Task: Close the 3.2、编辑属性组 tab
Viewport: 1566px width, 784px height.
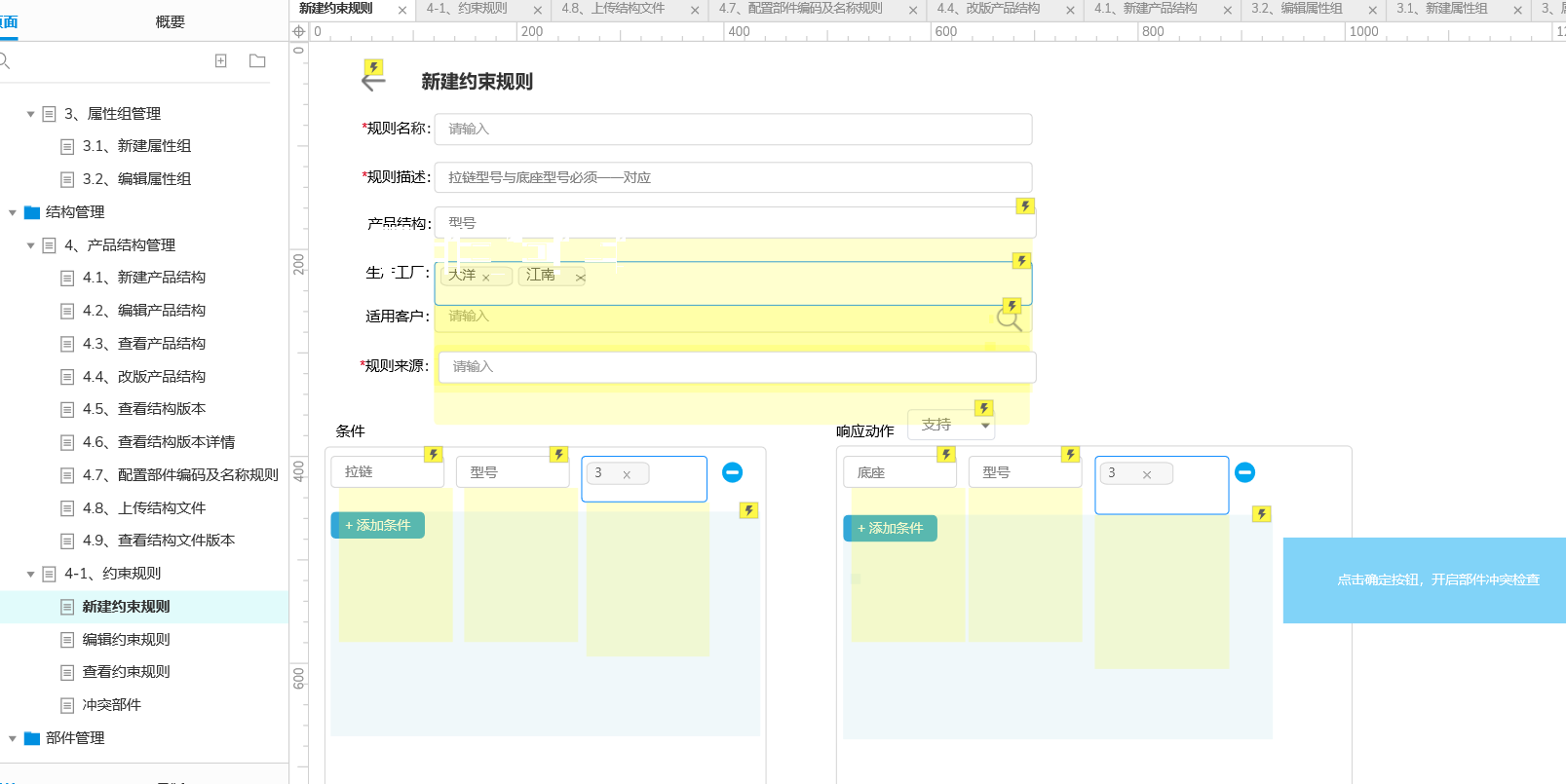Action: tap(1372, 10)
